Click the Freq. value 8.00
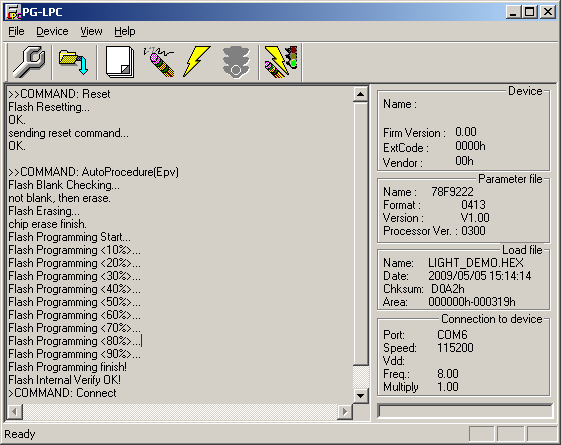 click(448, 374)
